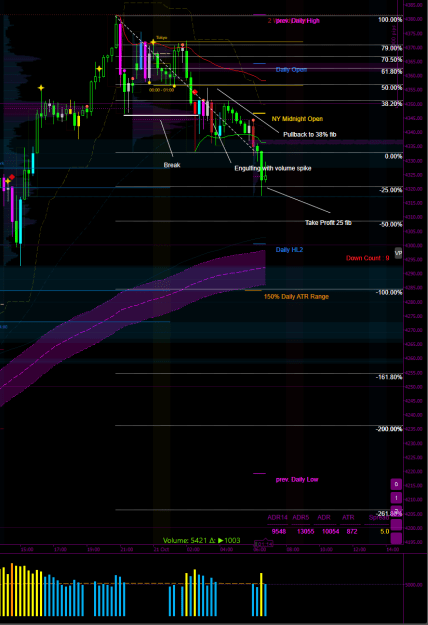Select the 0.00% Fibonacci level label
The height and width of the screenshot is (625, 428).
(393, 156)
